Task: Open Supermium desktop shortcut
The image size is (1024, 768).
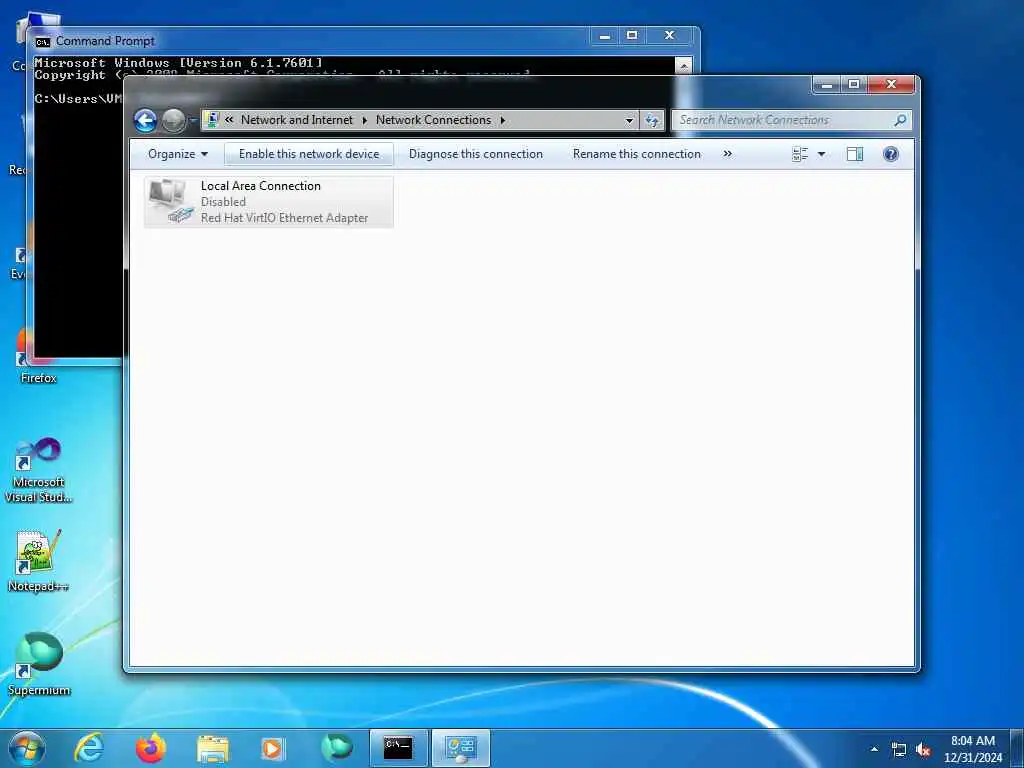Action: [x=39, y=664]
